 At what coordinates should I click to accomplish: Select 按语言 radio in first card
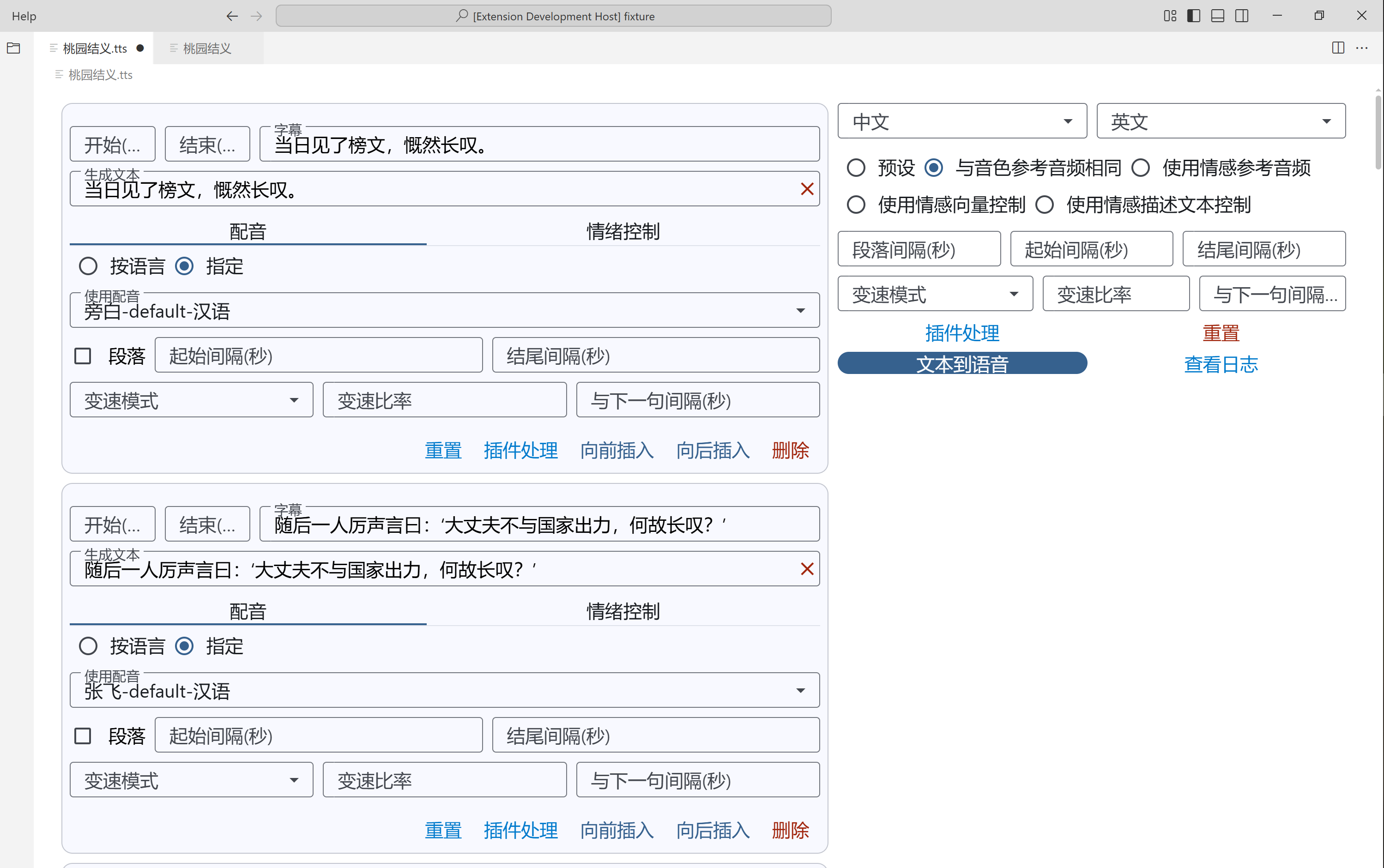[x=88, y=266]
